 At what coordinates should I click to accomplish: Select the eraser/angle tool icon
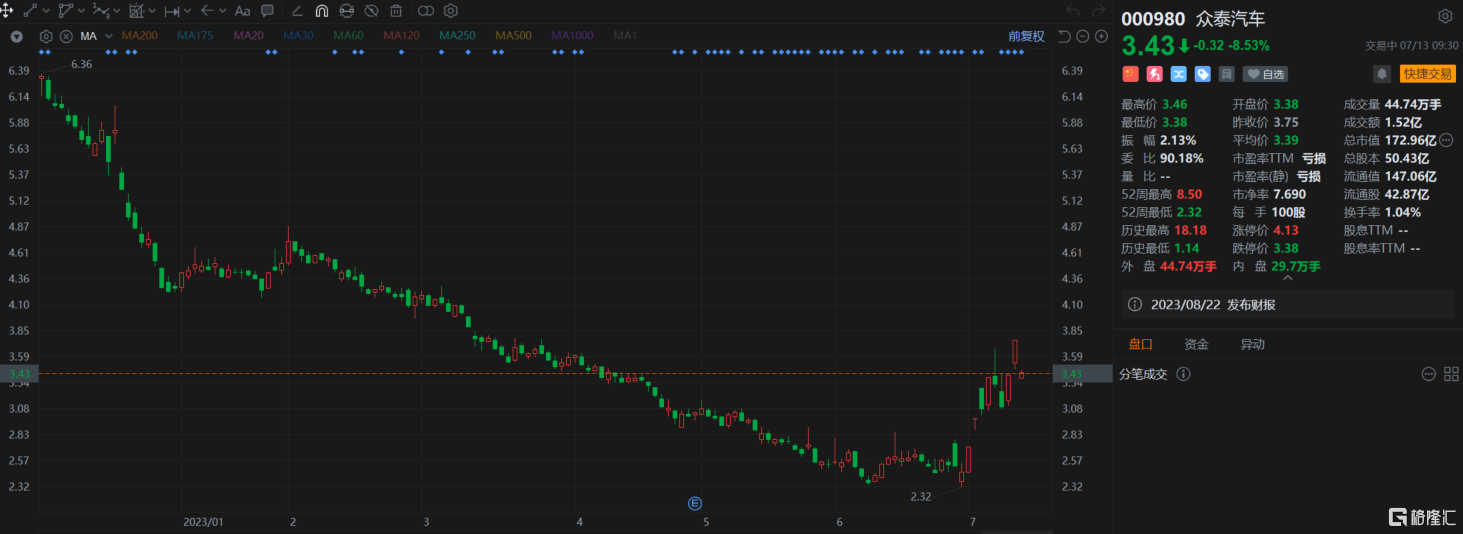click(x=297, y=11)
